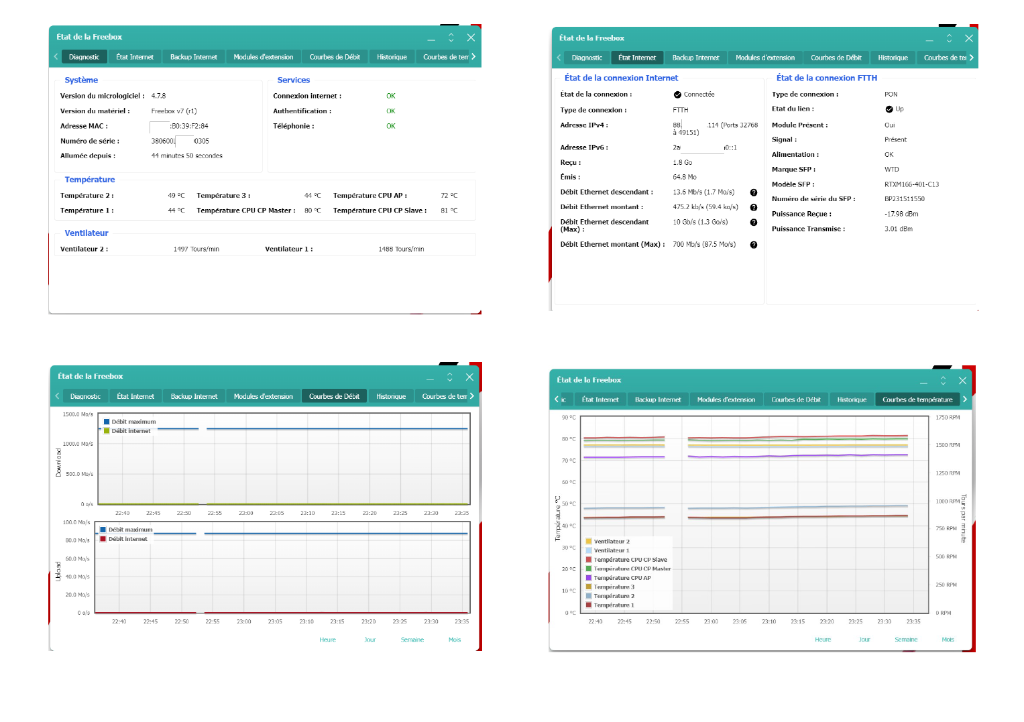Image resolution: width=1024 pixels, height=722 pixels.
Task: Toggle Température 1 legend entry in chart
Action: pos(610,605)
